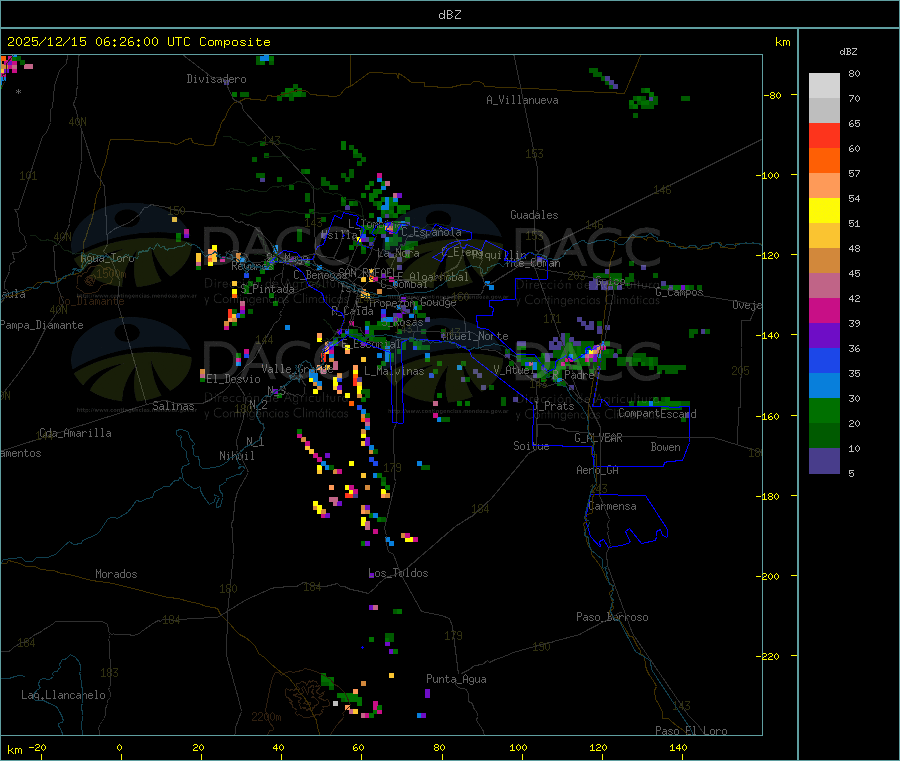Select the El_Desvio location label

tap(234, 379)
